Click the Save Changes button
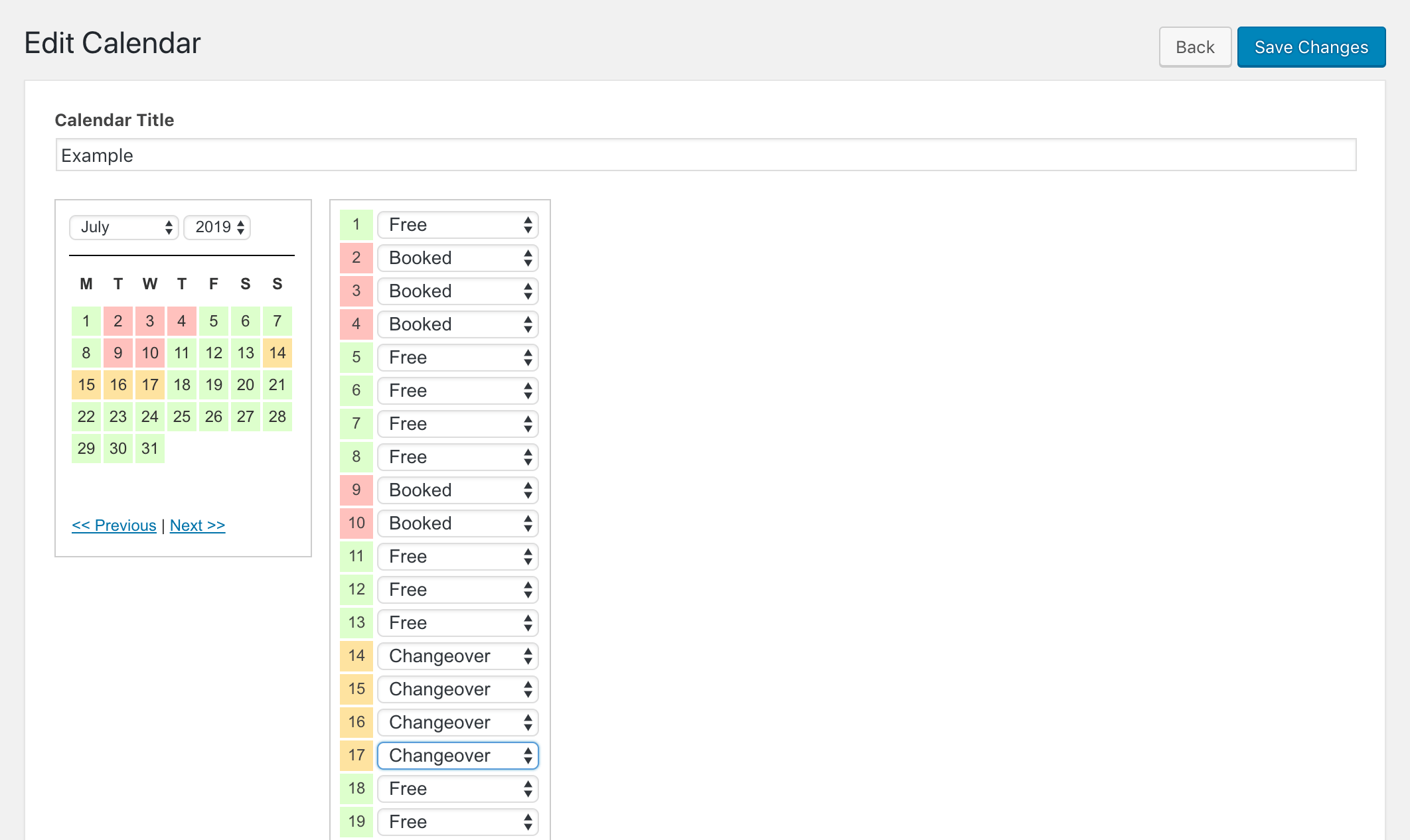Viewport: 1410px width, 840px height. click(x=1311, y=46)
